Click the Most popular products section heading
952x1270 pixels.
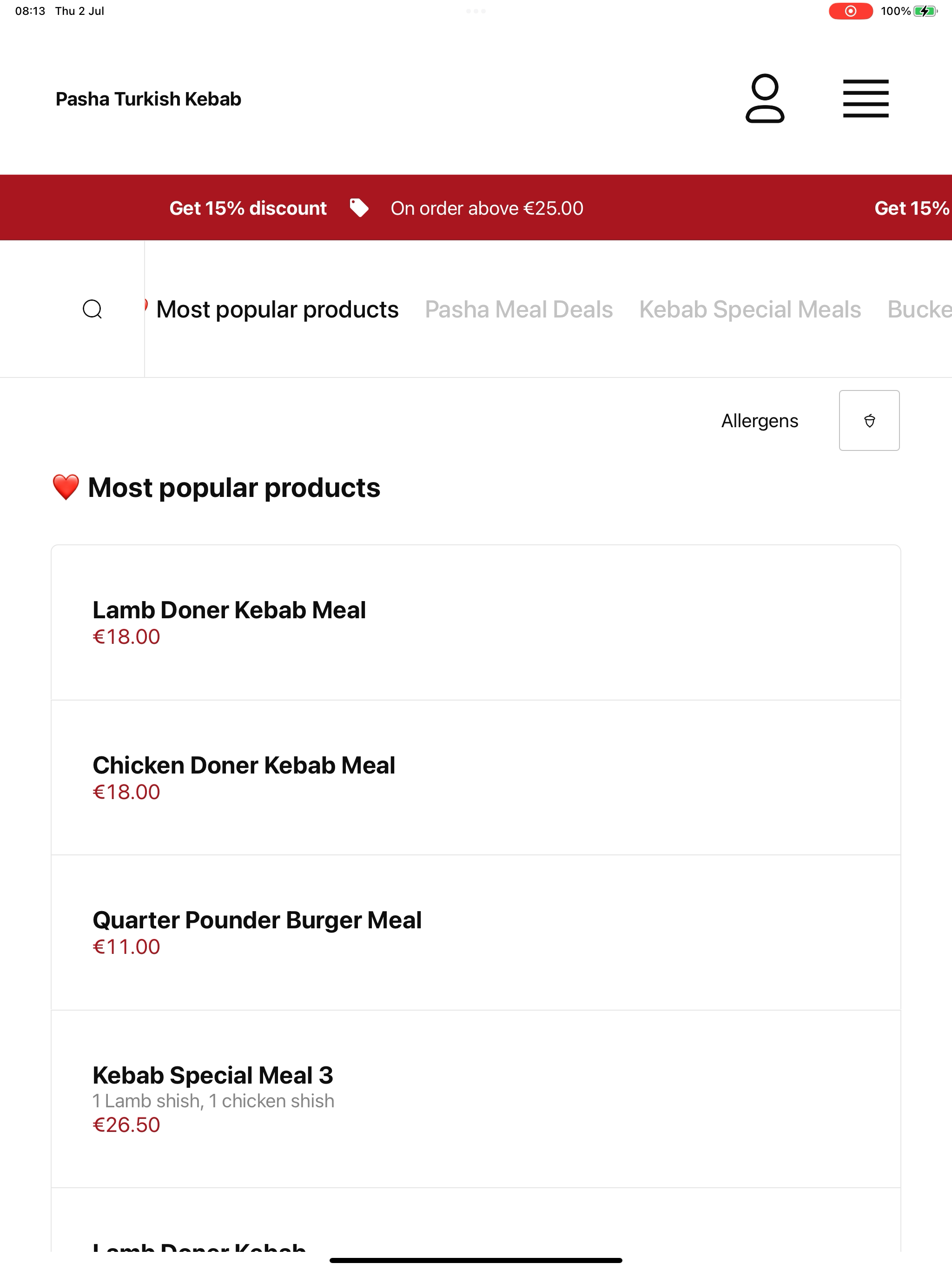[216, 488]
